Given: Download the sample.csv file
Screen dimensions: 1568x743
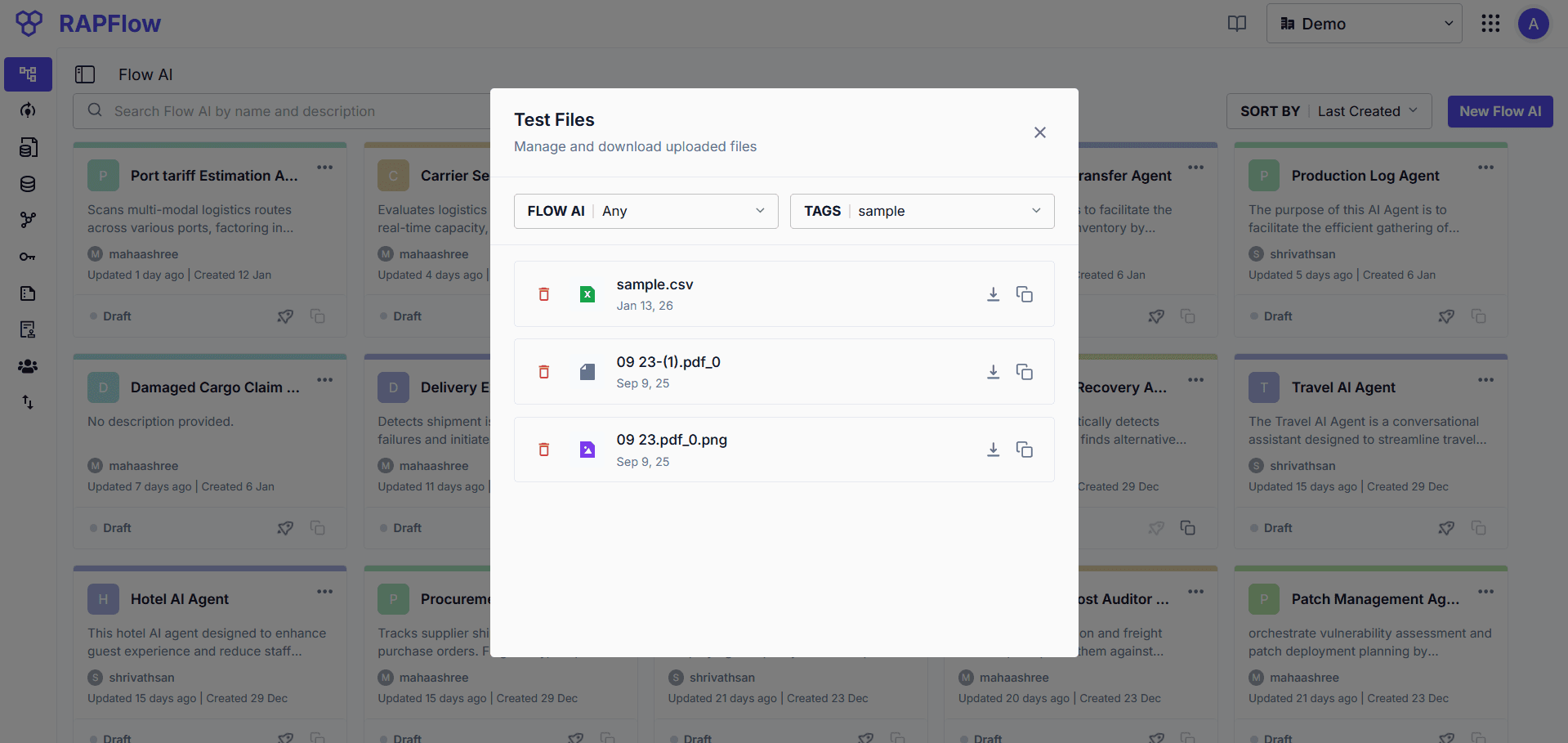Looking at the screenshot, I should [x=993, y=293].
